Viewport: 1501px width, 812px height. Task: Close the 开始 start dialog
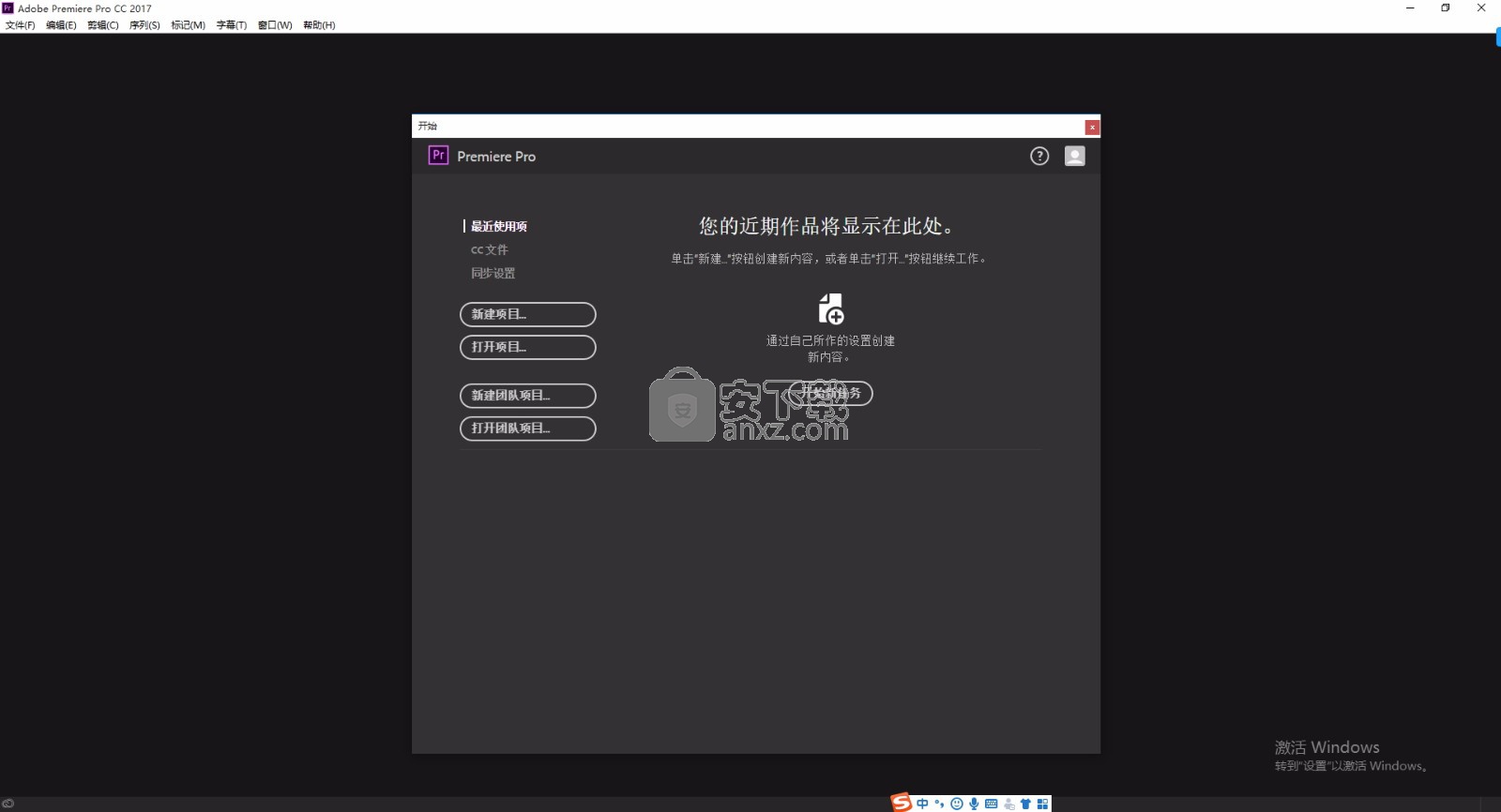(1092, 128)
